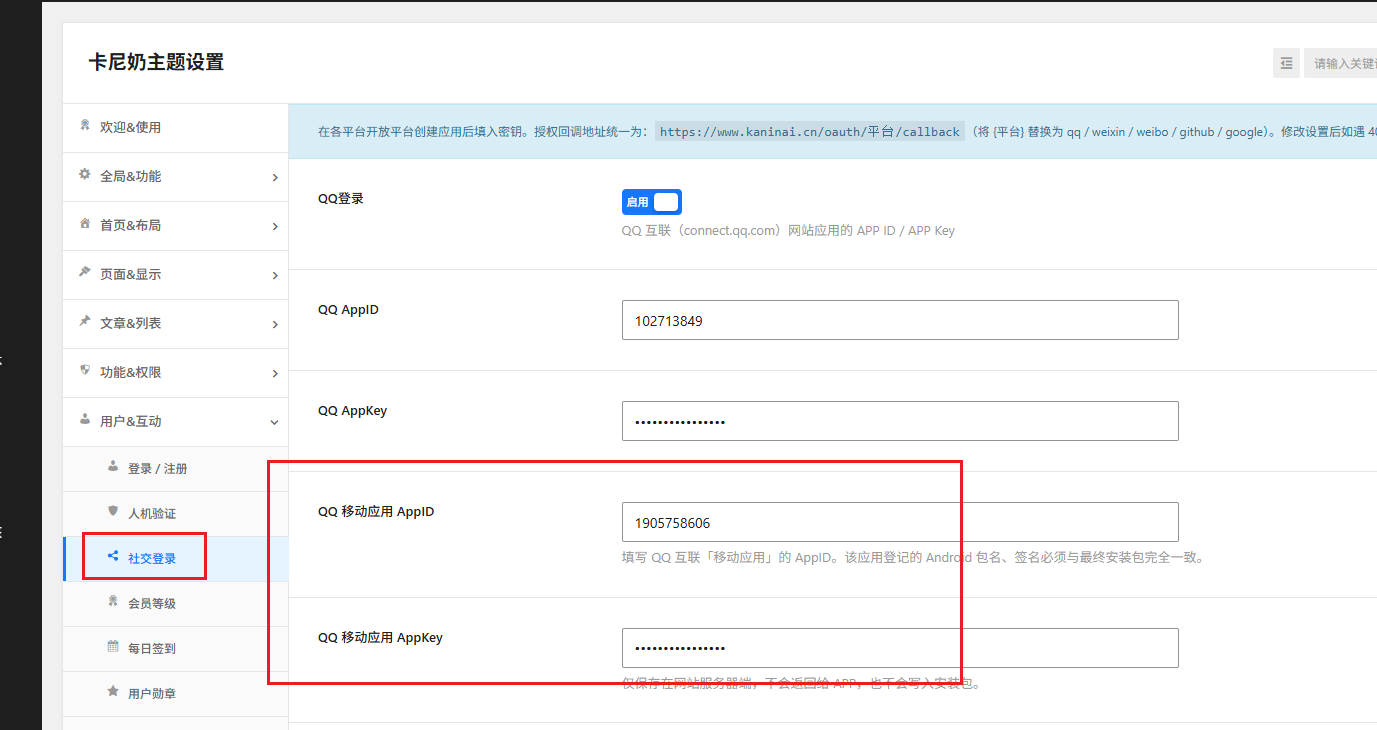Click the QQ 移动应用 AppKey password field

[x=900, y=648]
